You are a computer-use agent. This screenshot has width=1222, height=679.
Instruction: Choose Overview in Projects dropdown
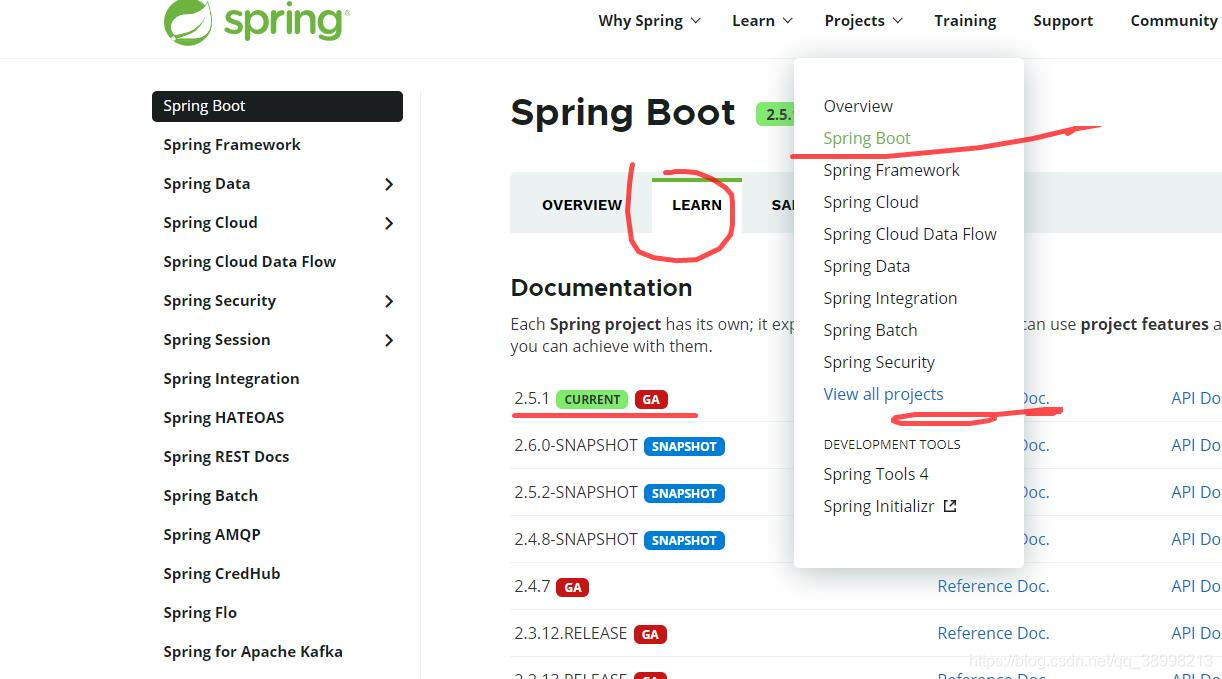pos(858,106)
